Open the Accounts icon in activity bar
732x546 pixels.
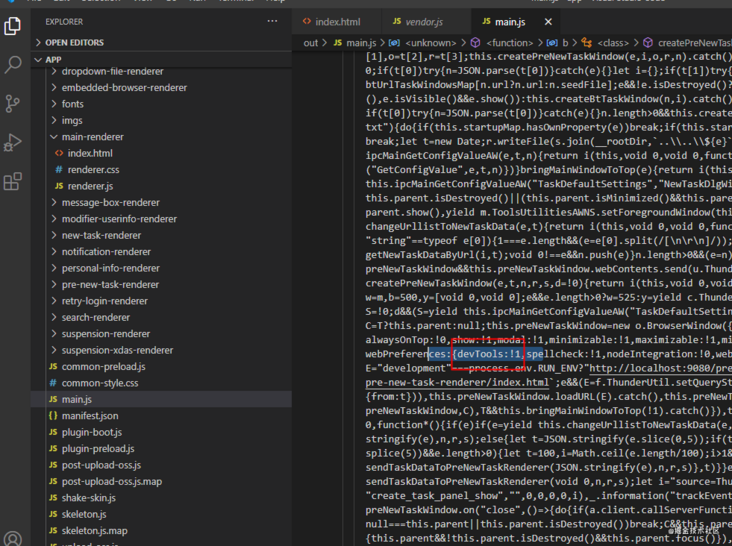(x=13, y=541)
